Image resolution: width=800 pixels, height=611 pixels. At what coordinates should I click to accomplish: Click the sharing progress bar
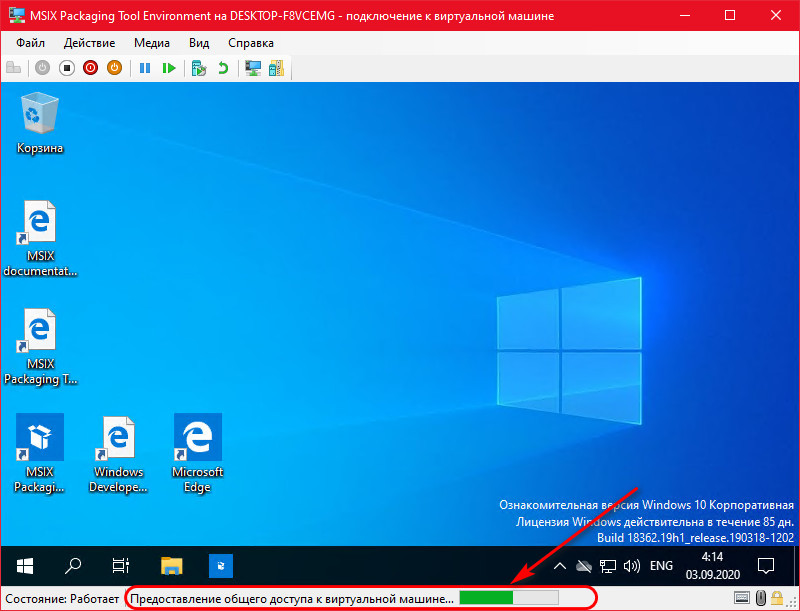click(509, 597)
